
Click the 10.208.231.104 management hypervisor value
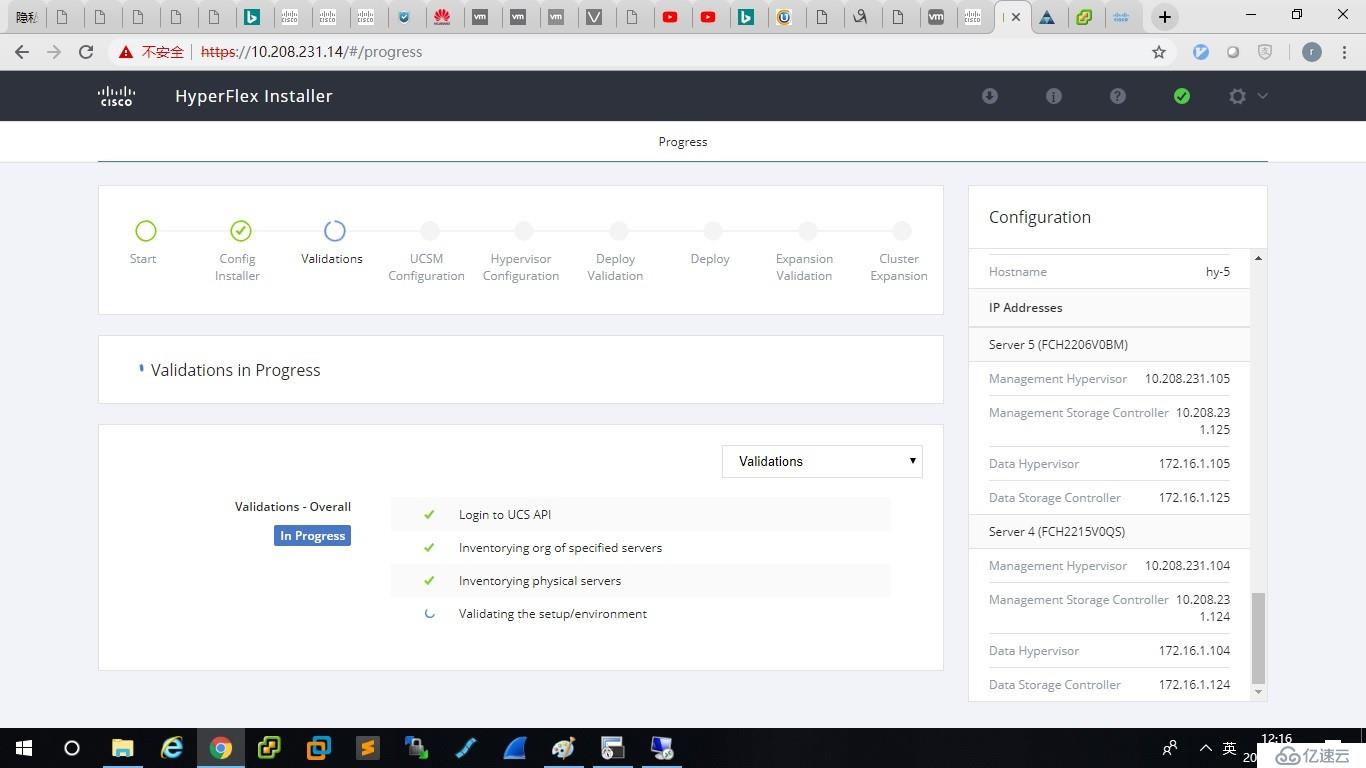[1187, 566]
